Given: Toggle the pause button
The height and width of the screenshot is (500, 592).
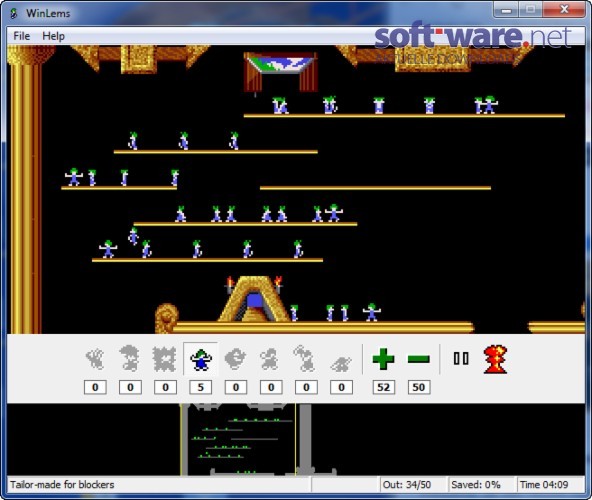Looking at the screenshot, I should click(x=461, y=358).
